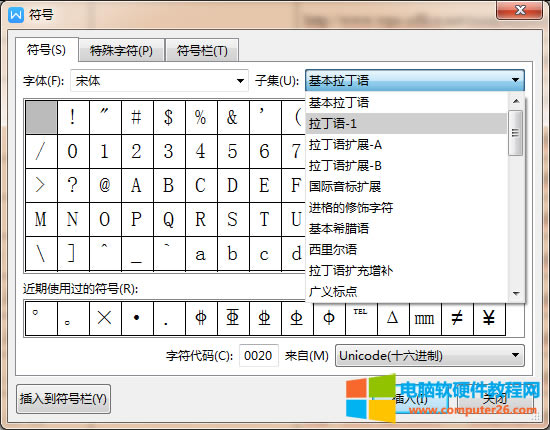Select the $ symbol in the grid
This screenshot has height=430, width=550.
pos(169,117)
